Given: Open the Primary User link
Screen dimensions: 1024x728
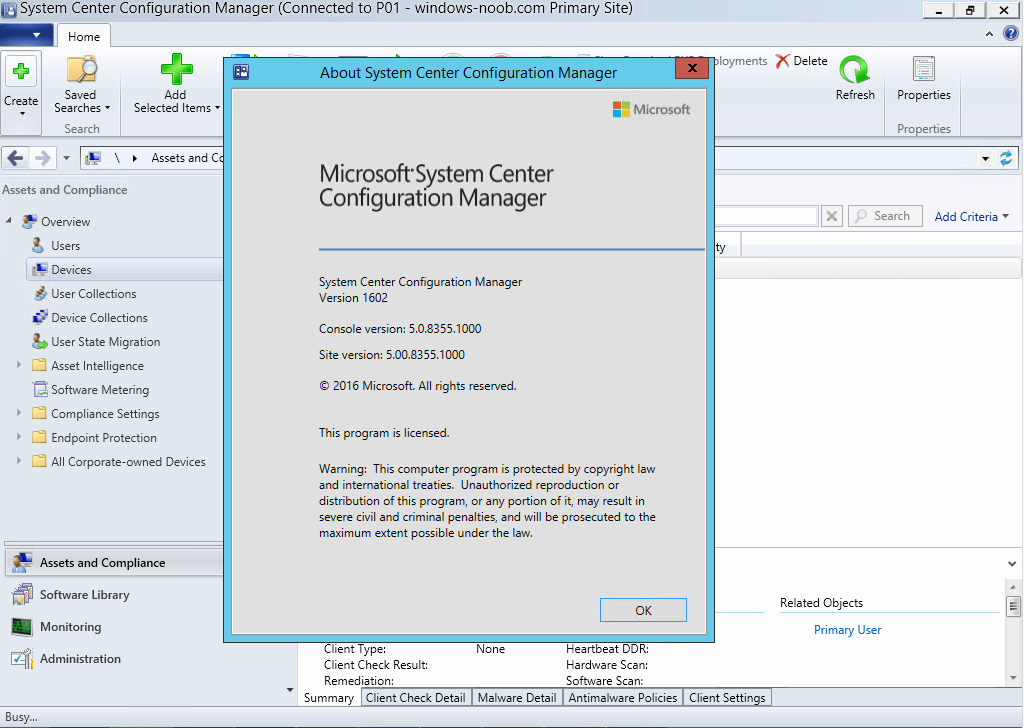Looking at the screenshot, I should [x=847, y=630].
